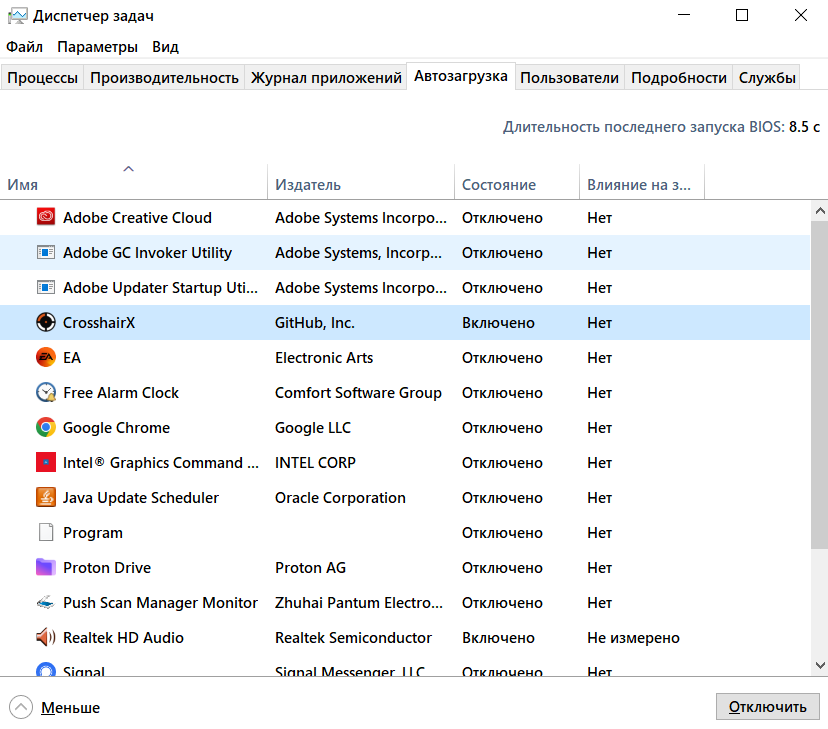Click the INTEL CORP publisher cell
828x729 pixels.
tap(315, 463)
